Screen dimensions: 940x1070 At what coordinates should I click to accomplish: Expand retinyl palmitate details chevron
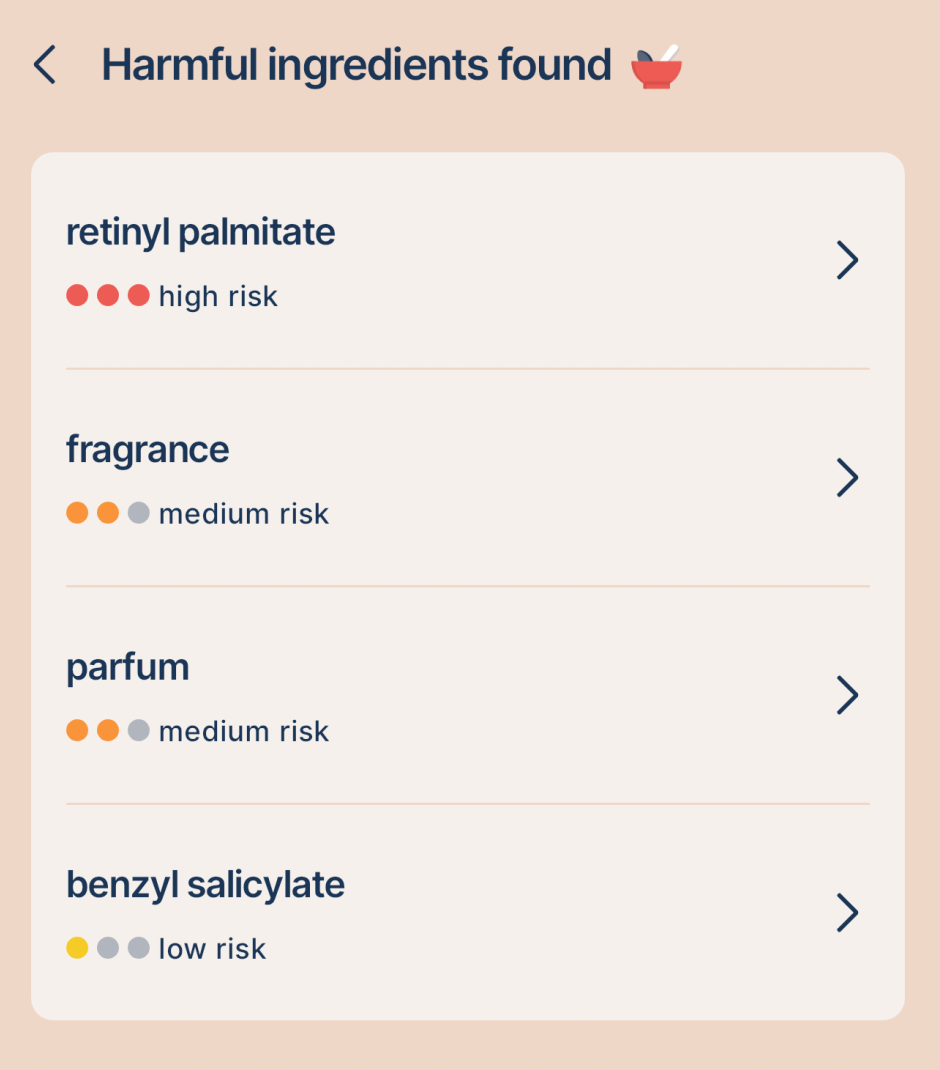point(847,261)
